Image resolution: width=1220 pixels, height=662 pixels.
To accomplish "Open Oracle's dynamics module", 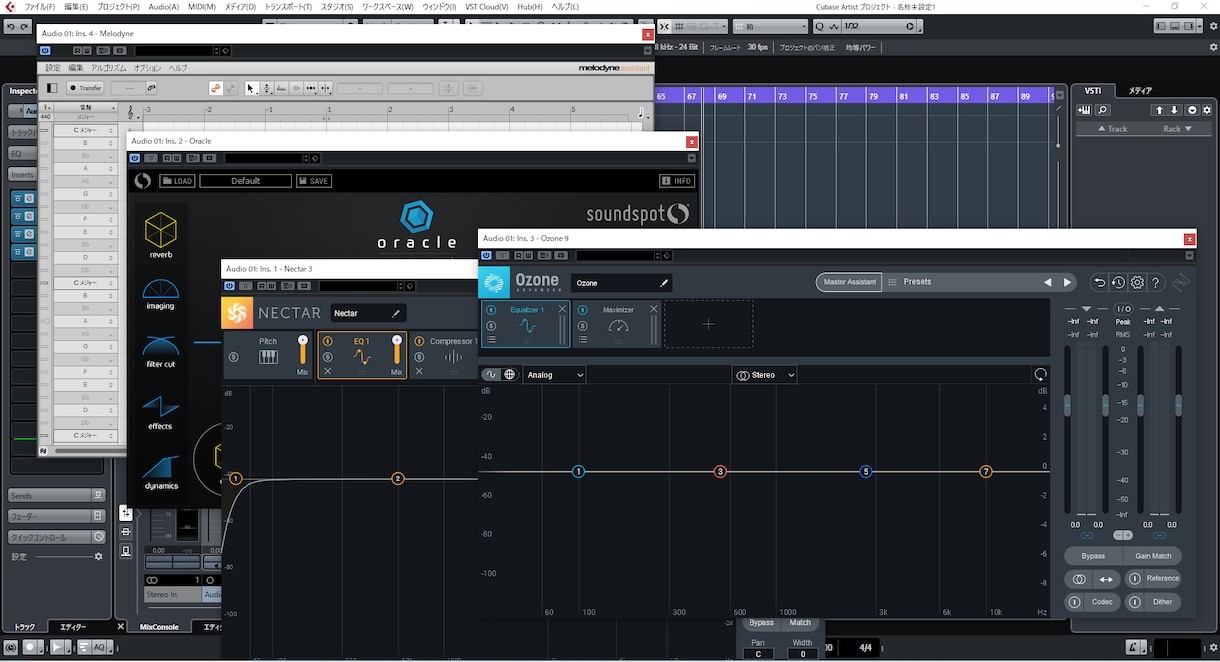I will [x=160, y=472].
